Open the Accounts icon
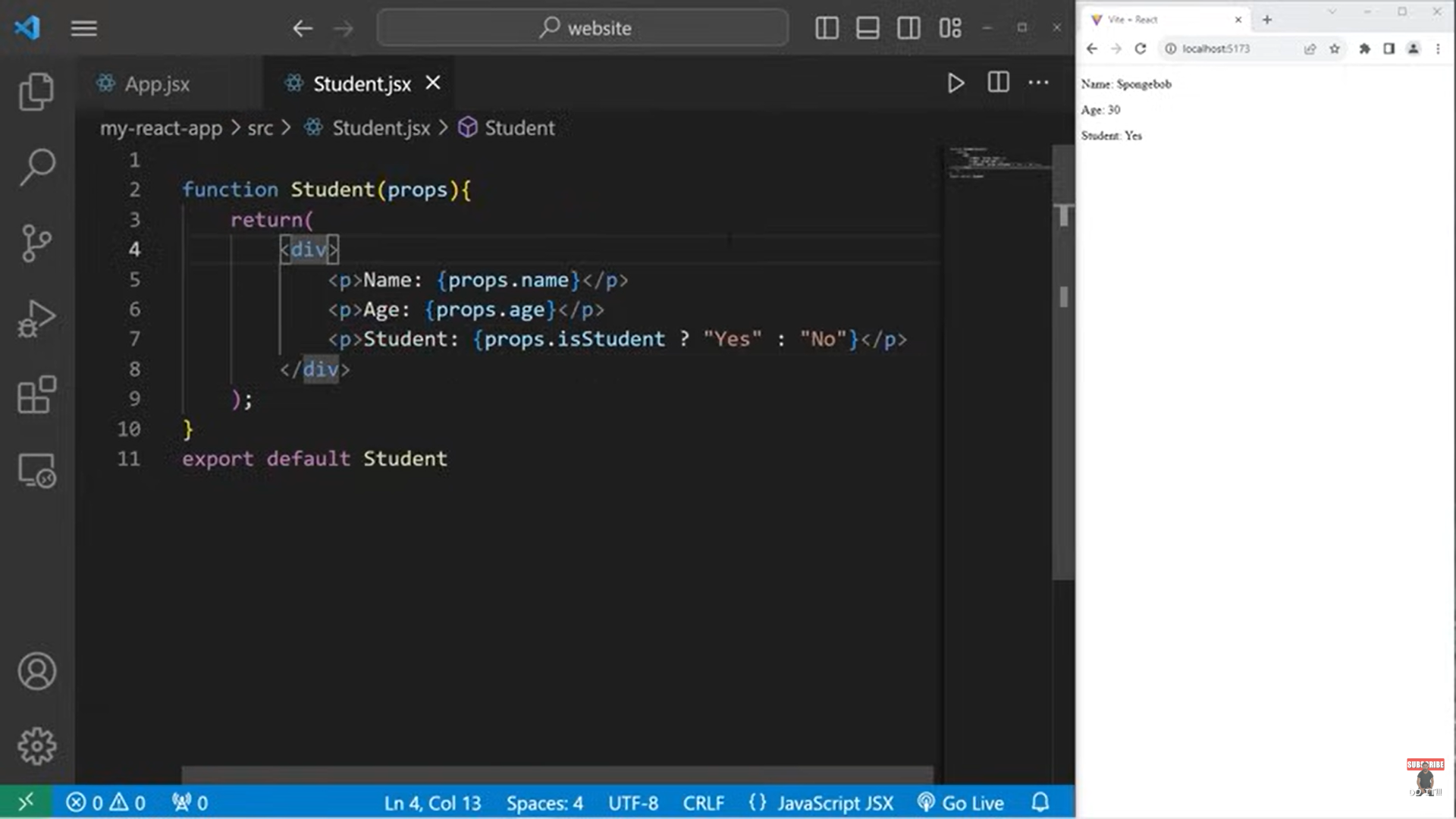This screenshot has height=819, width=1456. 36,671
